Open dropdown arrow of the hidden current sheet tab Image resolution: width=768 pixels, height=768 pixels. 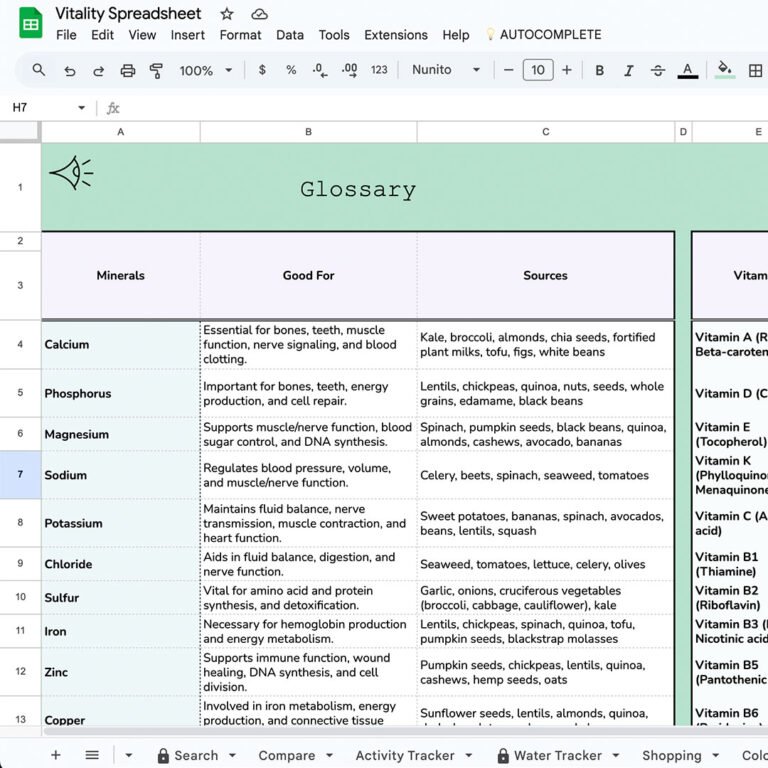(128, 755)
